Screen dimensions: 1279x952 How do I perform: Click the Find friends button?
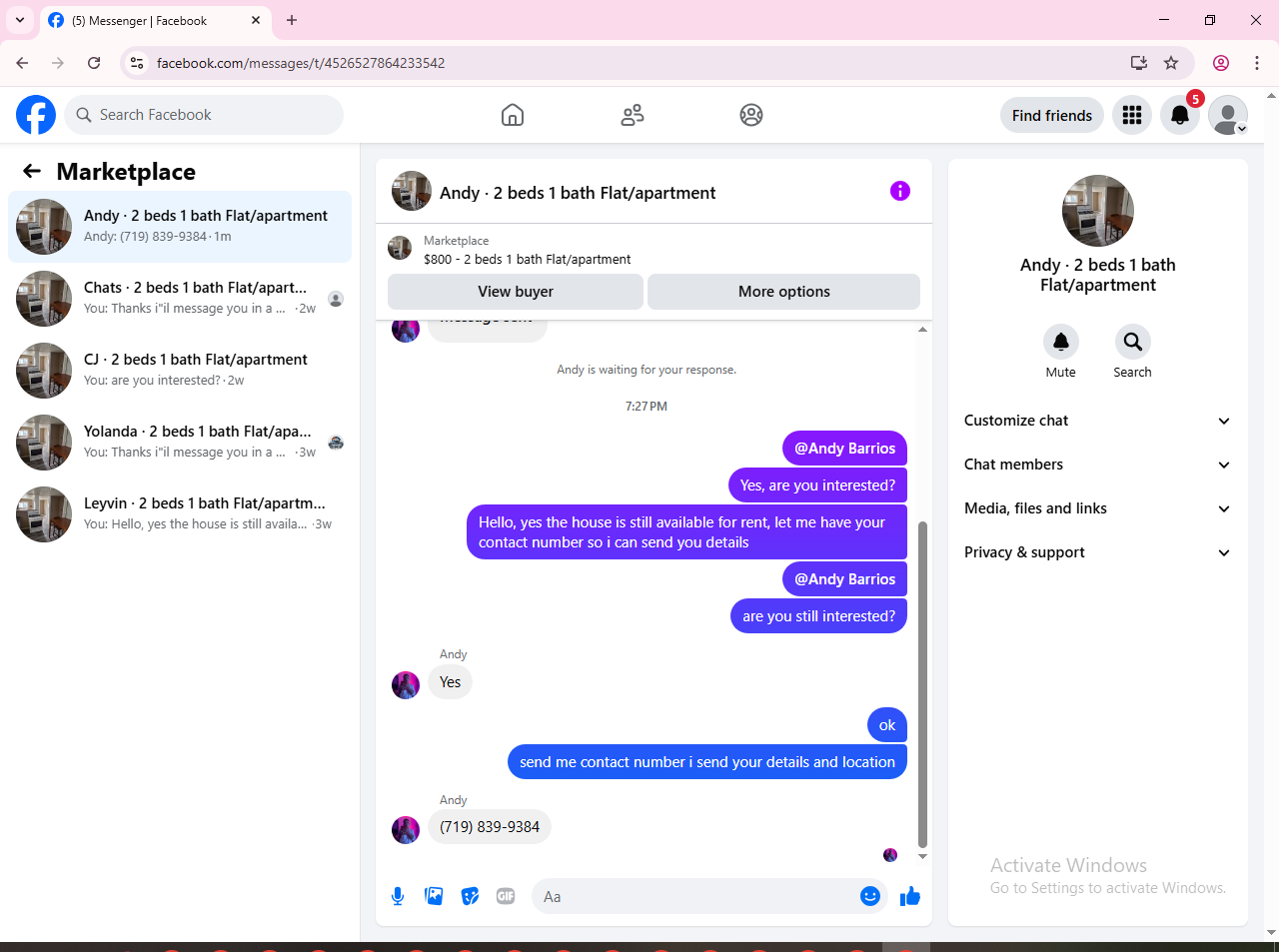1052,115
